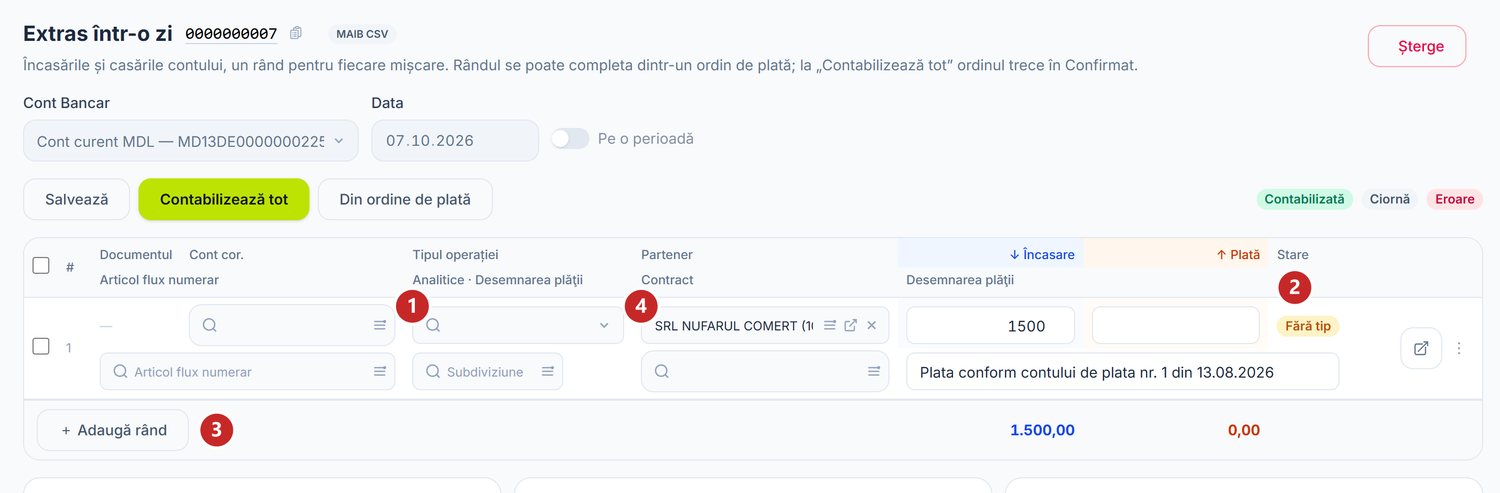Open list in Contract field

(x=874, y=371)
